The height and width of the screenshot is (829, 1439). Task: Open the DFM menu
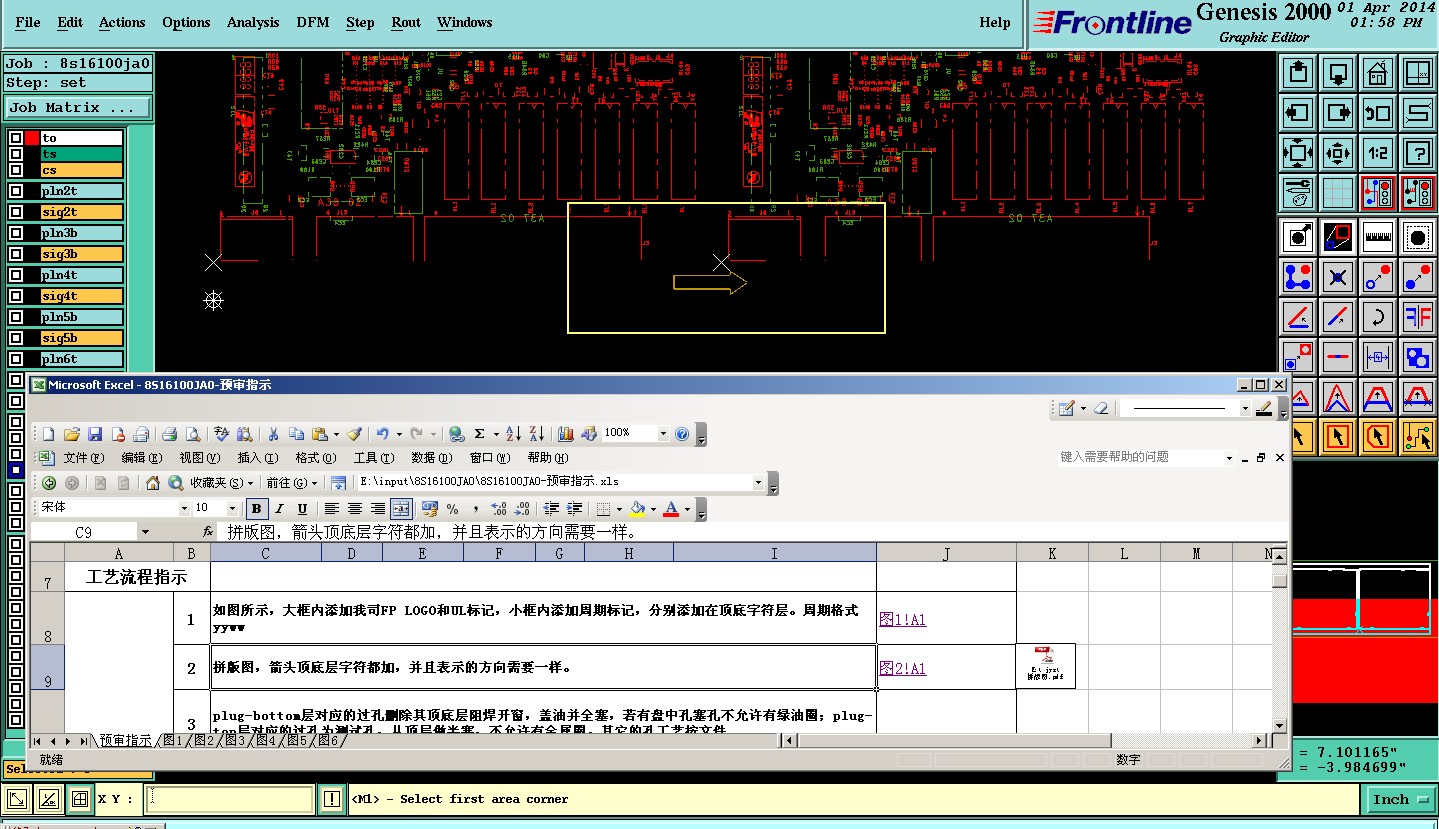pos(313,22)
